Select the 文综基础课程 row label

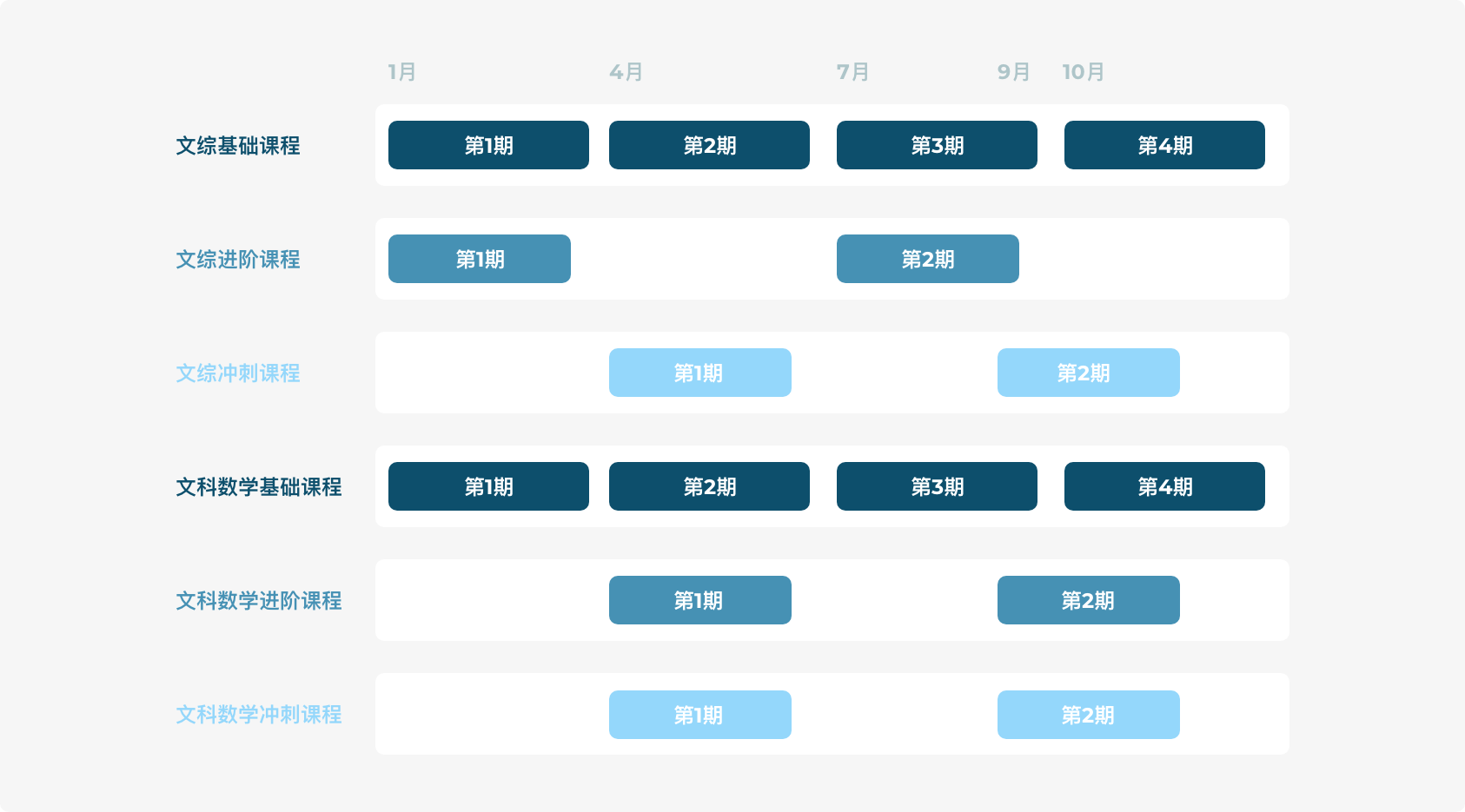click(x=238, y=146)
